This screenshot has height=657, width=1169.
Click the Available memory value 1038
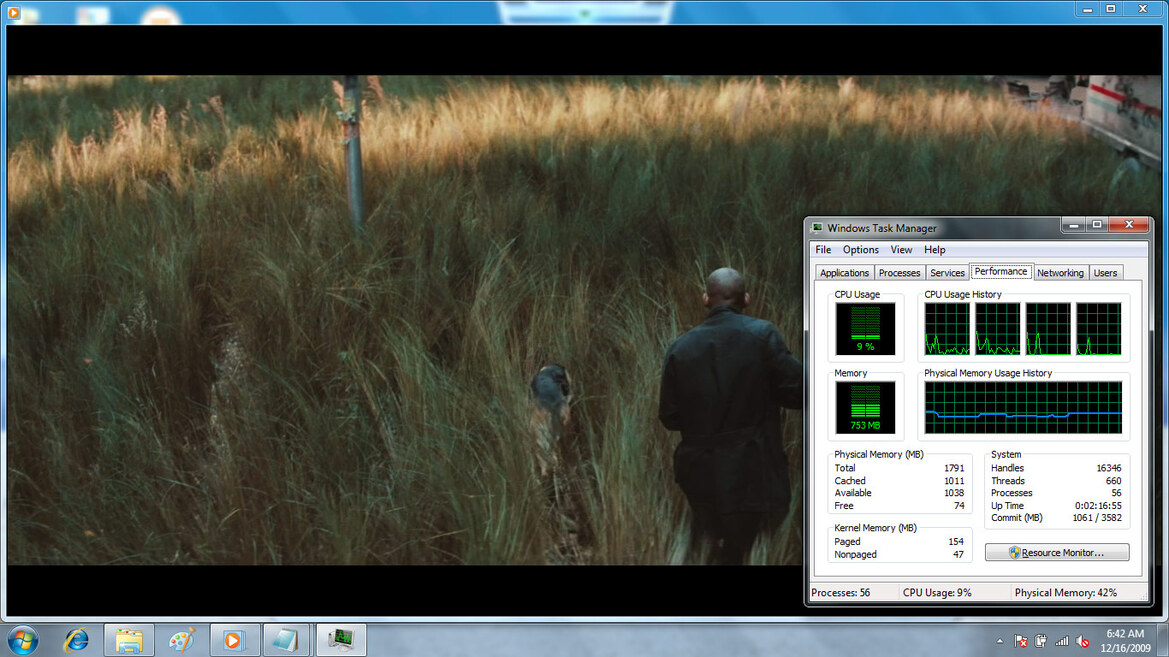click(x=954, y=493)
